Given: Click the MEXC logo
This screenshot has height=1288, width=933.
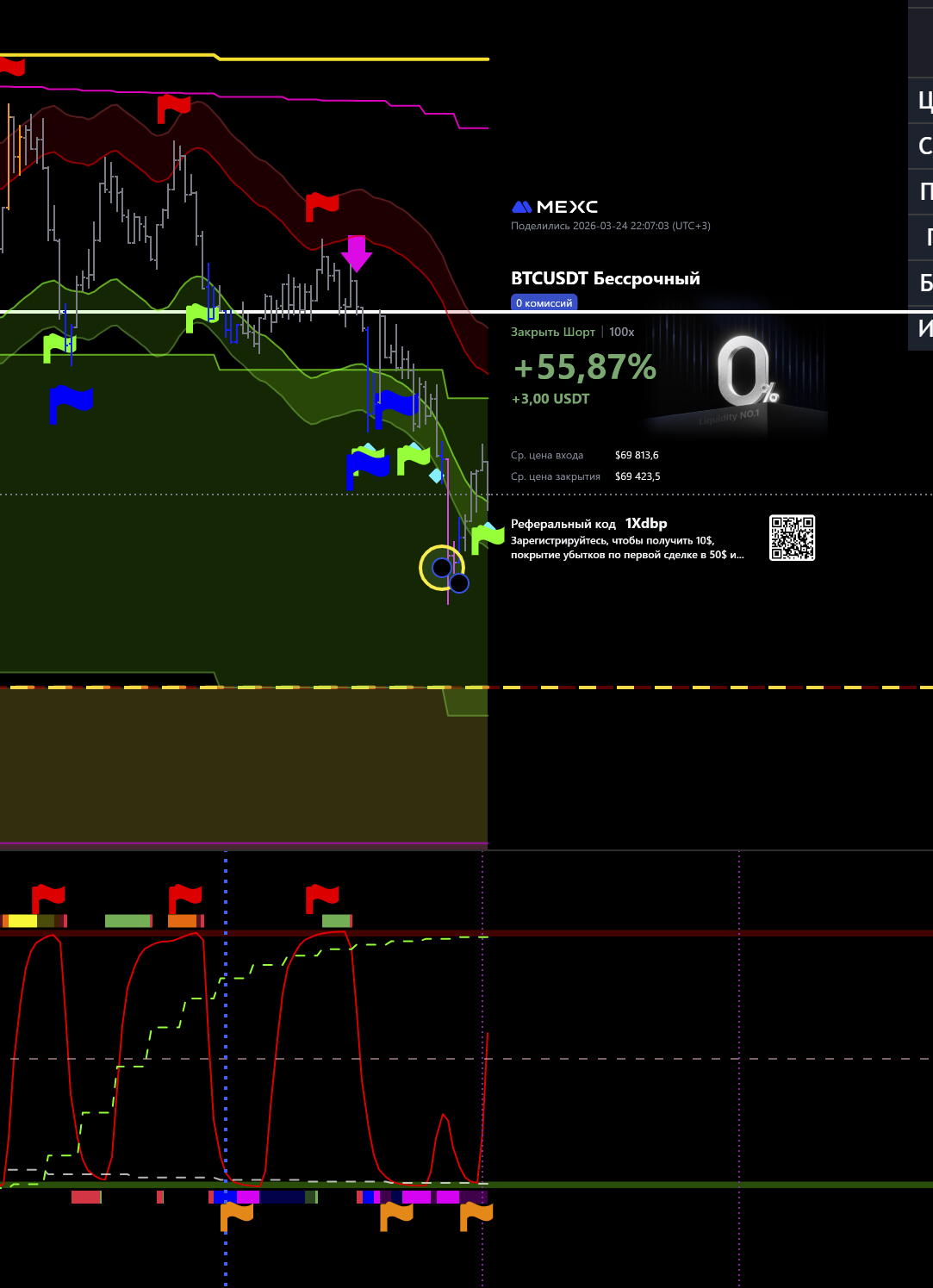Looking at the screenshot, I should [x=555, y=207].
